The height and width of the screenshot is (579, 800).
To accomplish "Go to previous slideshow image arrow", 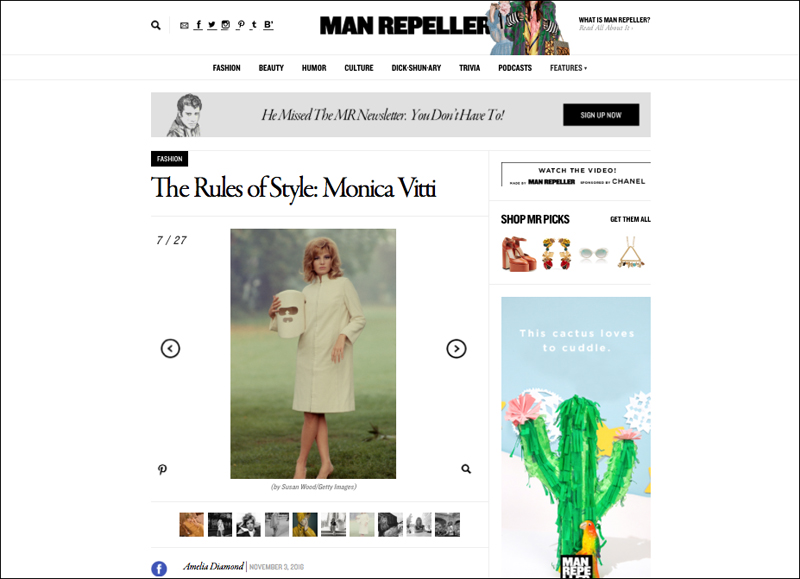I will coord(170,348).
